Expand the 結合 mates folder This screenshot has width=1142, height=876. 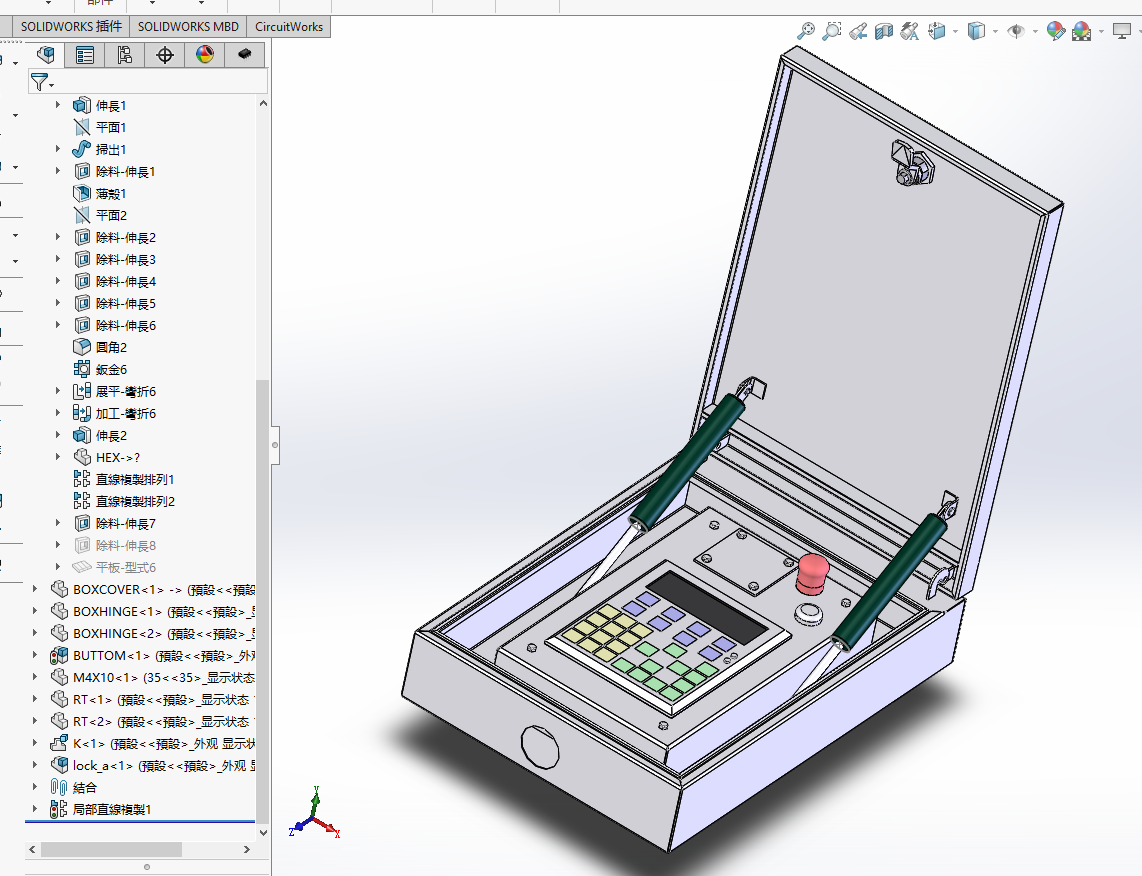click(x=37, y=788)
